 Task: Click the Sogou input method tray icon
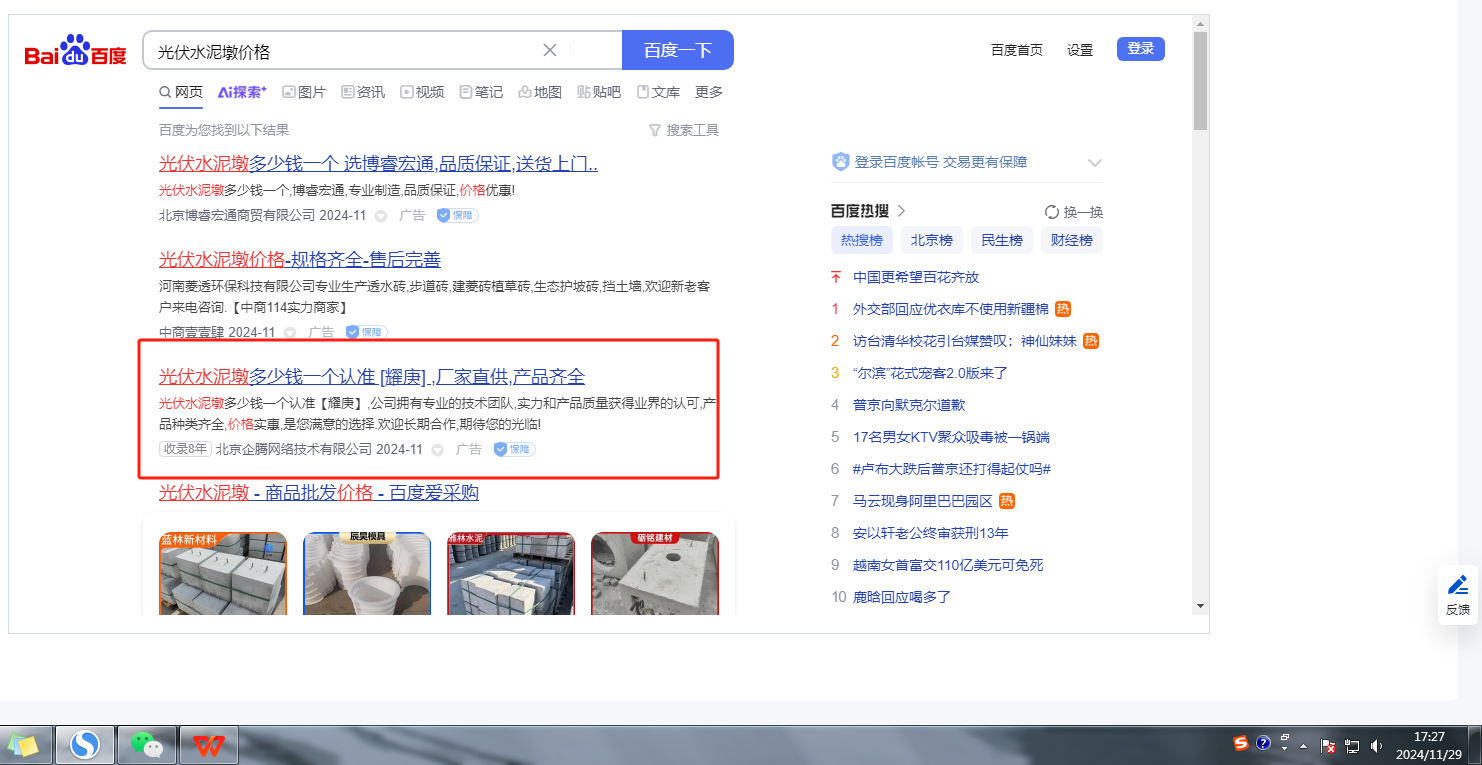(1241, 743)
